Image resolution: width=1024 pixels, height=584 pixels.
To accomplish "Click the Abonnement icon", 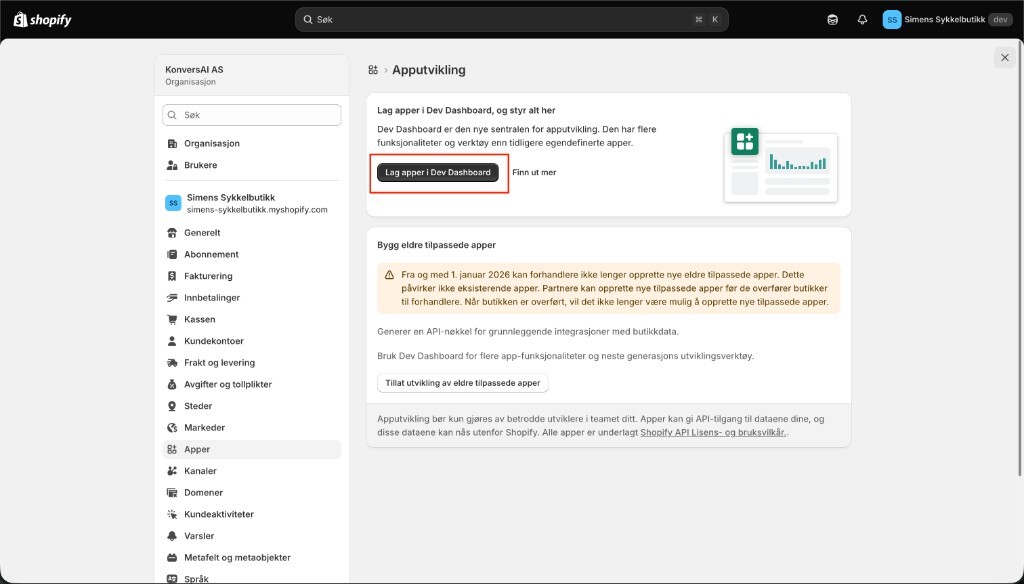I will tap(172, 254).
